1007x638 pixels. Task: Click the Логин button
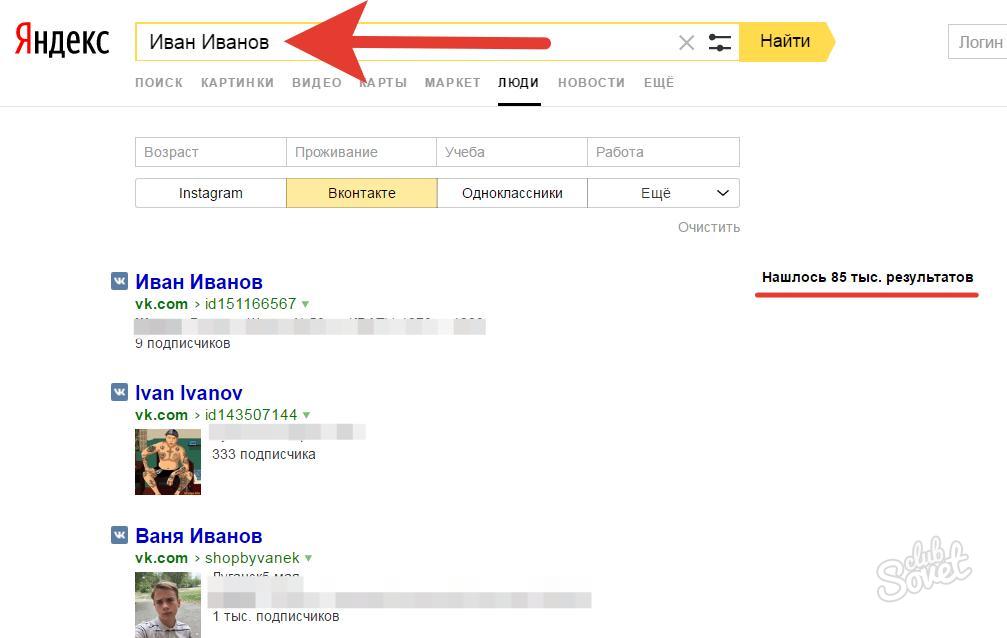978,42
